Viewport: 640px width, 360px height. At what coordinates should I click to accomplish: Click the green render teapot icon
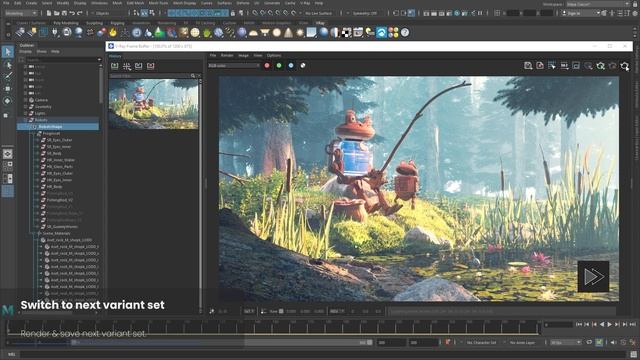click(x=600, y=65)
